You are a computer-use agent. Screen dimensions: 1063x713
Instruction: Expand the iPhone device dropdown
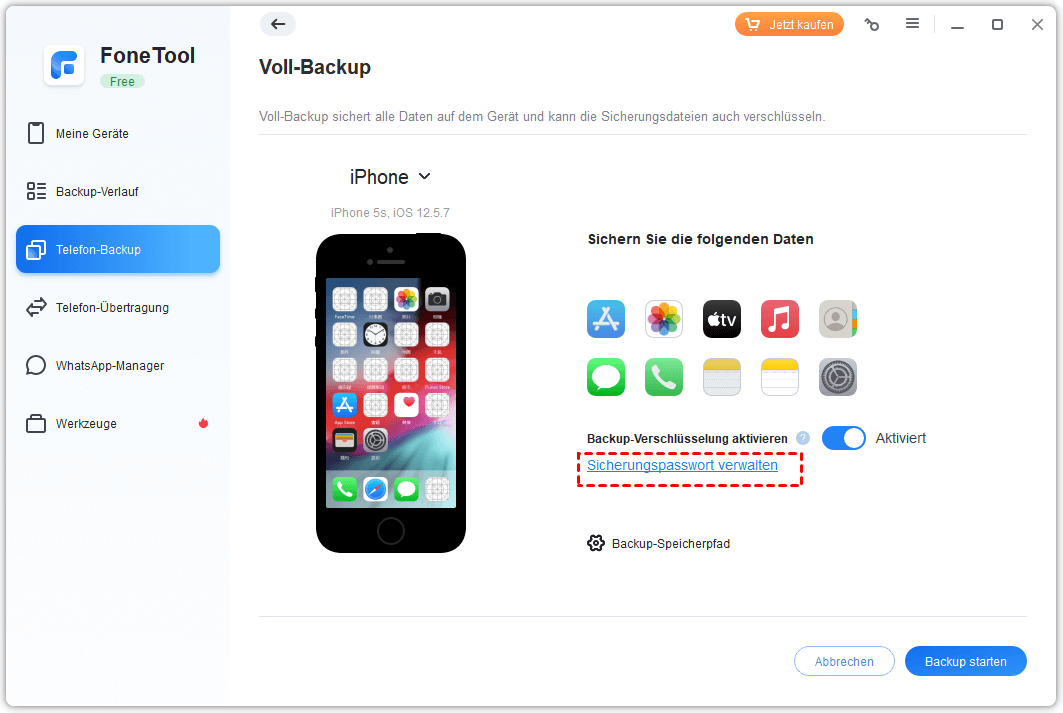click(390, 177)
